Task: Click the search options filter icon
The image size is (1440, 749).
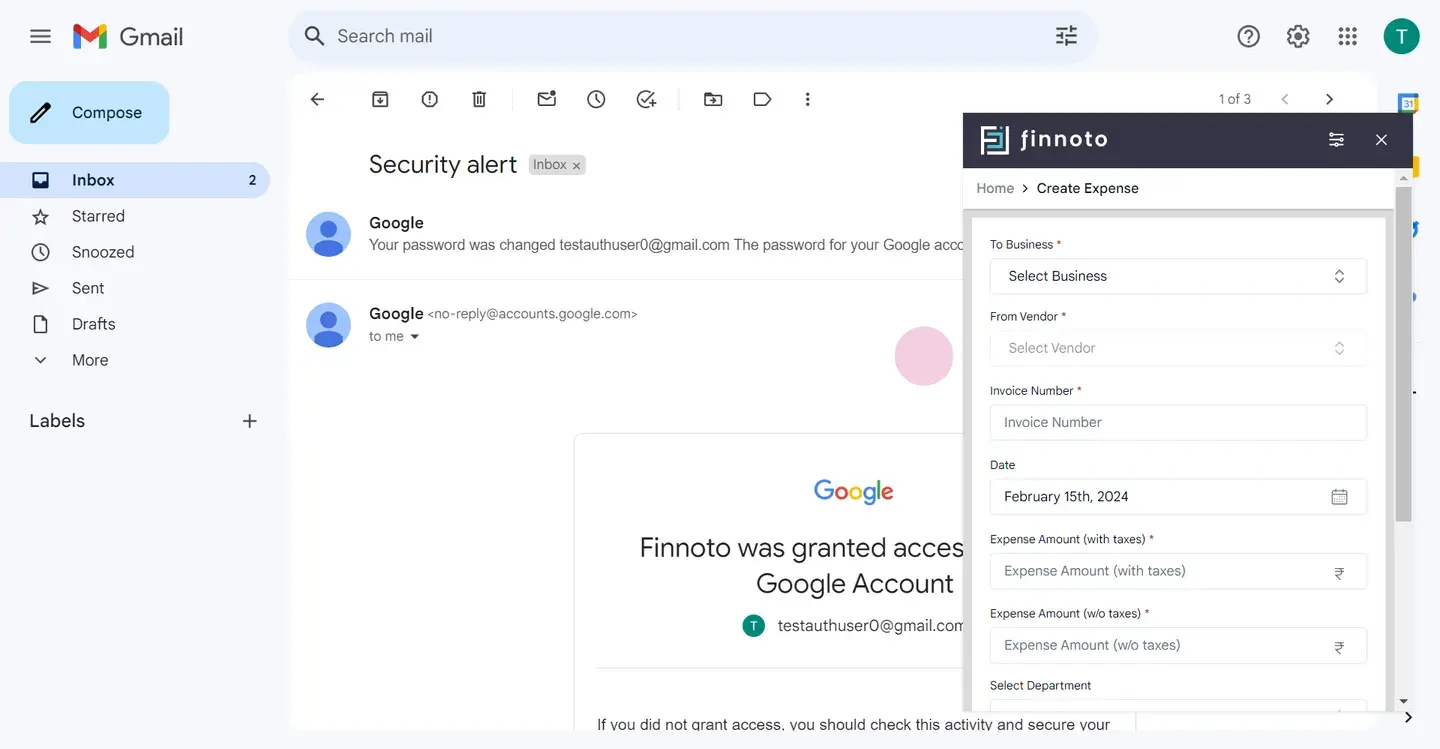Action: coord(1066,36)
